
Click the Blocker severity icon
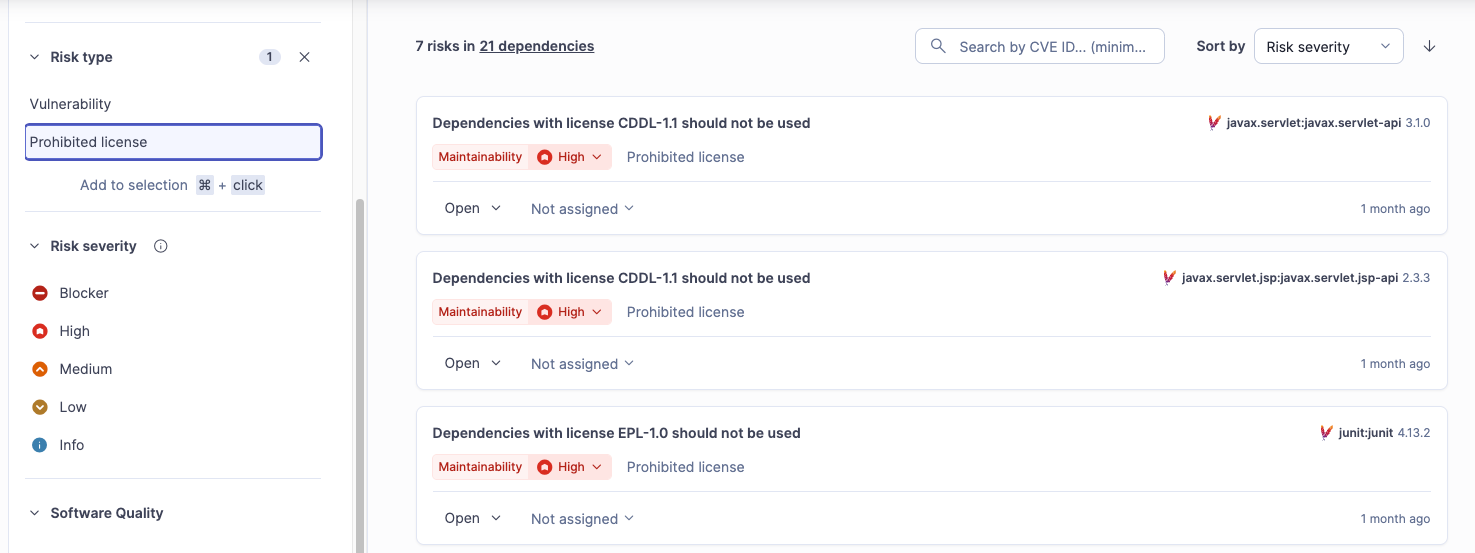pos(40,293)
